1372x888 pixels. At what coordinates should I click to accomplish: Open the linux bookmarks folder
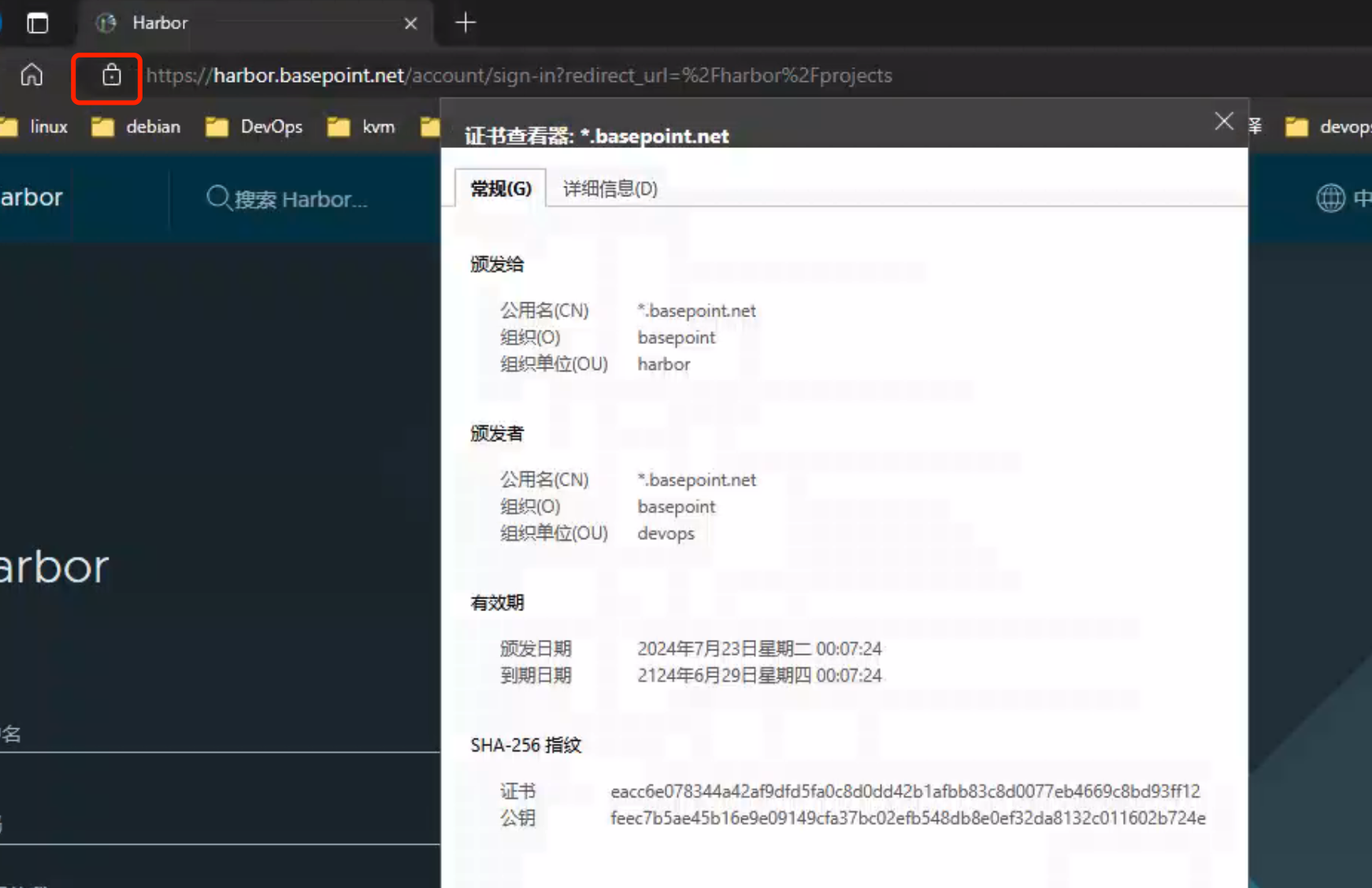coord(35,127)
